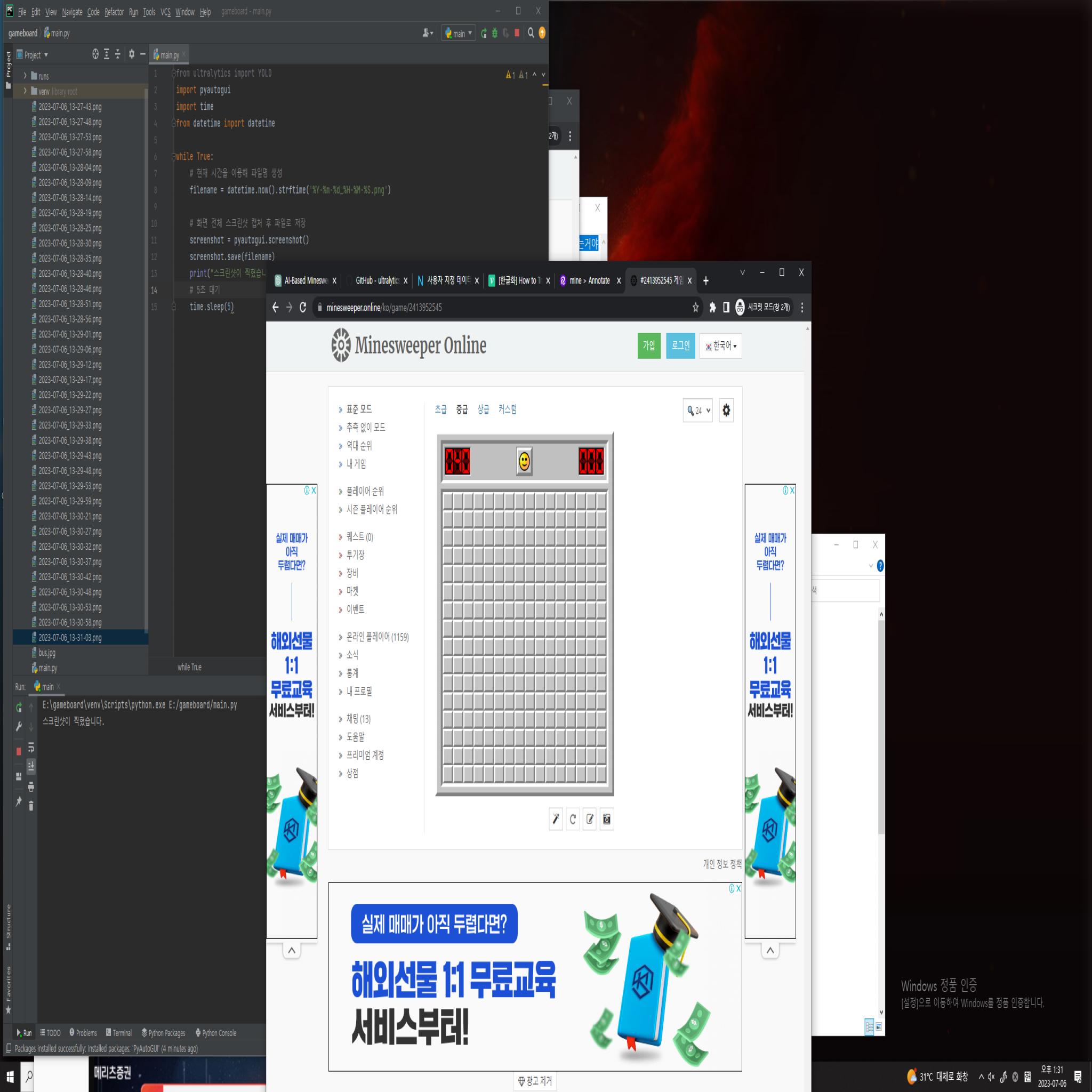The image size is (1092, 1092).
Task: Click layout restore icon in Run panel
Action: 19,776
